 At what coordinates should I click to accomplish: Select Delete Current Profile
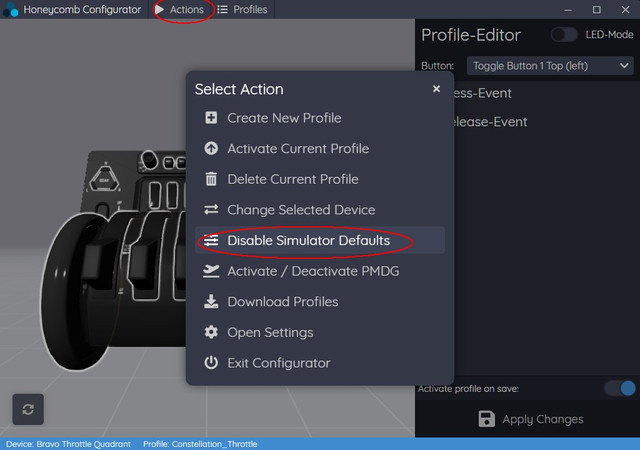(x=320, y=179)
